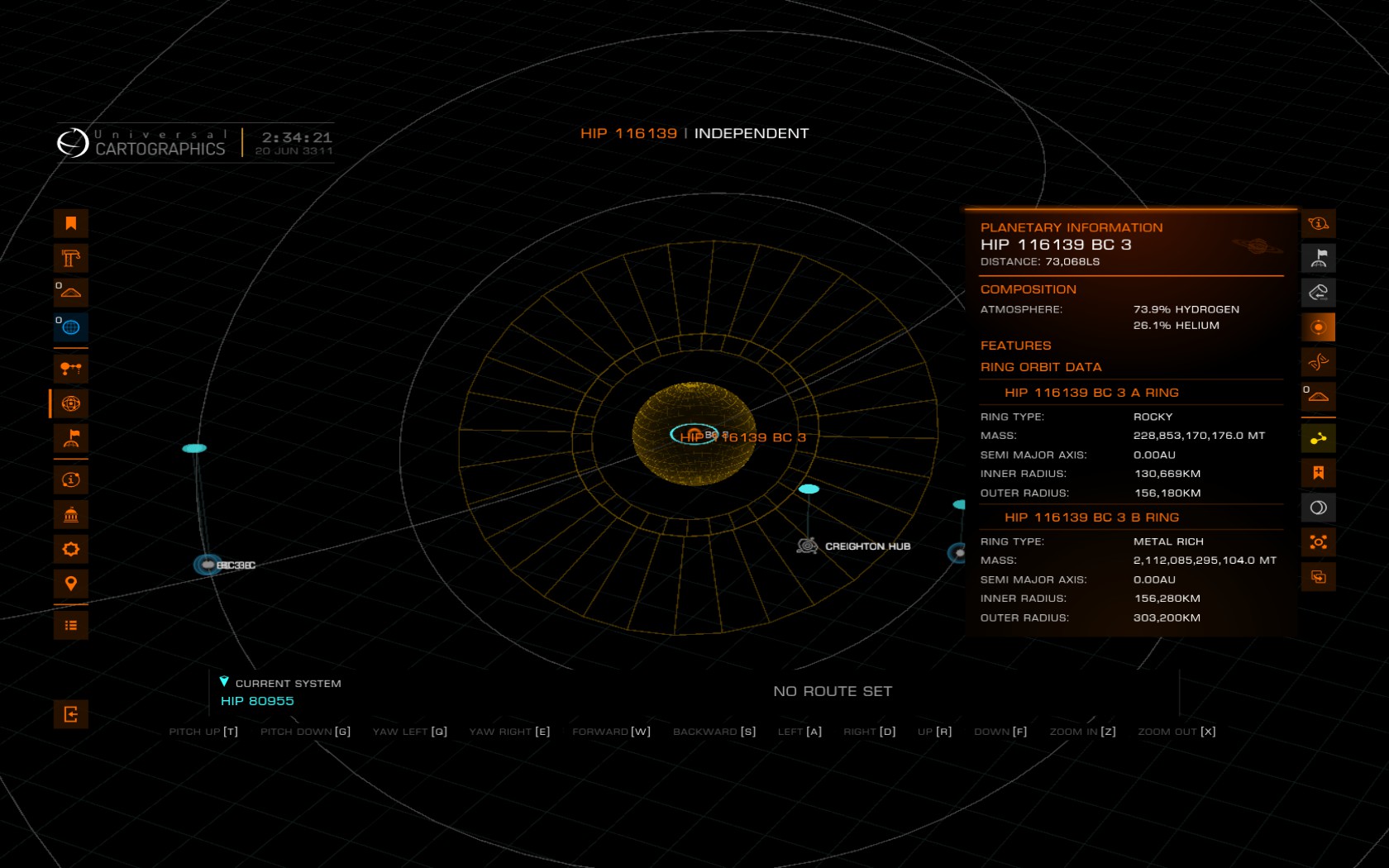Select the blue globe filter icon

[x=71, y=327]
